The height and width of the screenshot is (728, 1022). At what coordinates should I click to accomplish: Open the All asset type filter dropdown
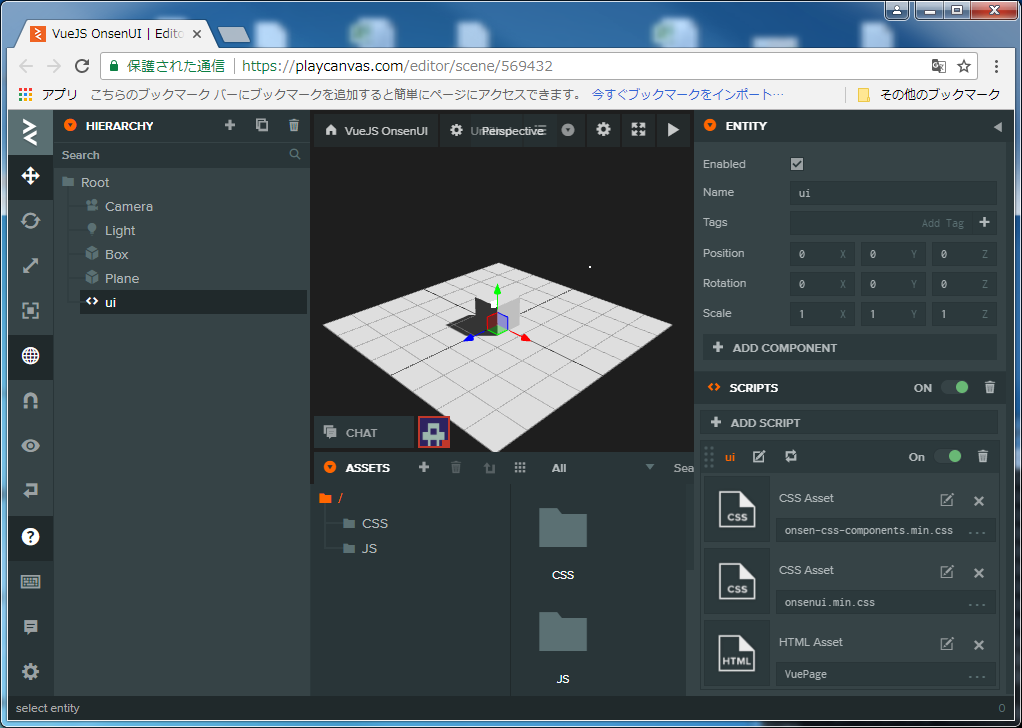[x=601, y=468]
